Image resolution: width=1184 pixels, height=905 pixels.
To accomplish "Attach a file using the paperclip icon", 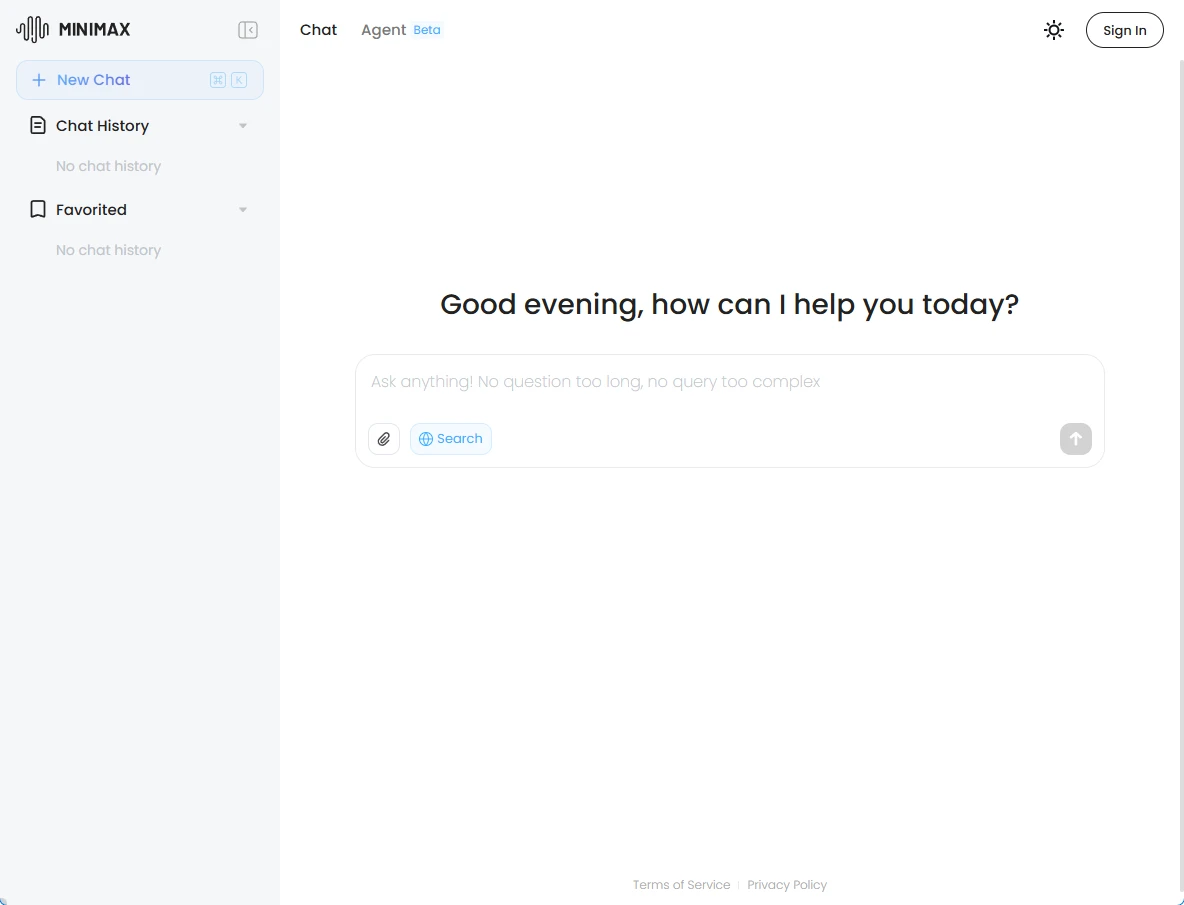I will tap(384, 439).
